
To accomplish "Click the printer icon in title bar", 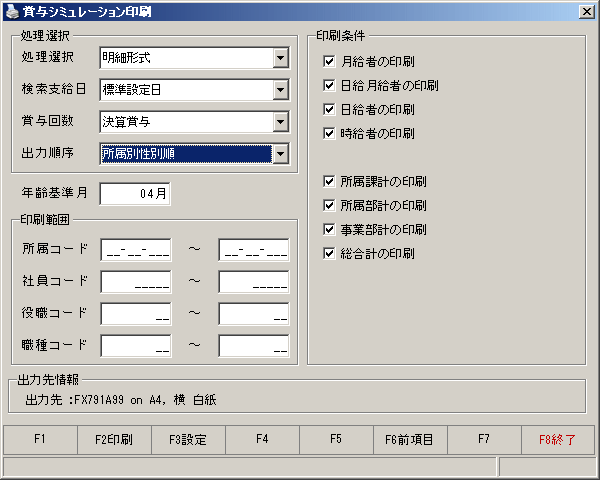I will pos(12,12).
